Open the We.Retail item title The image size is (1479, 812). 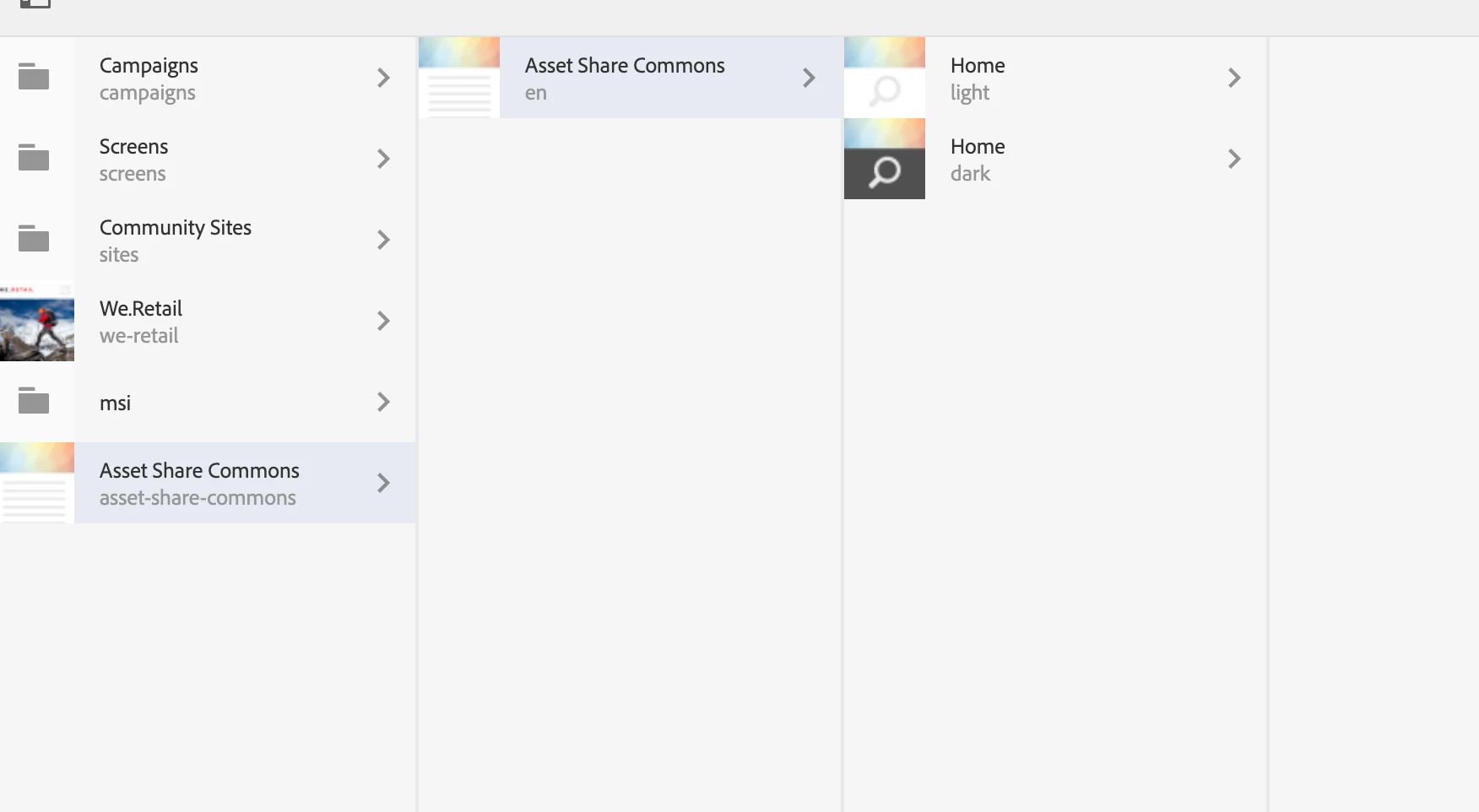[x=141, y=309]
